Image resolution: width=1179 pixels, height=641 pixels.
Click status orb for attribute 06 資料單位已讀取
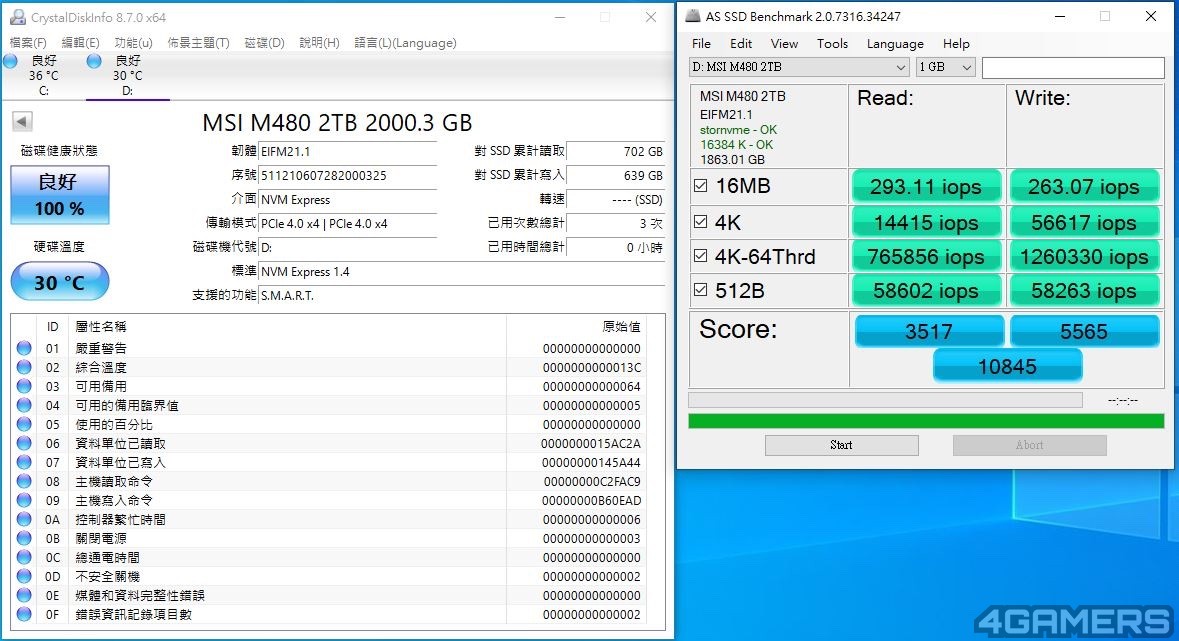(x=24, y=443)
